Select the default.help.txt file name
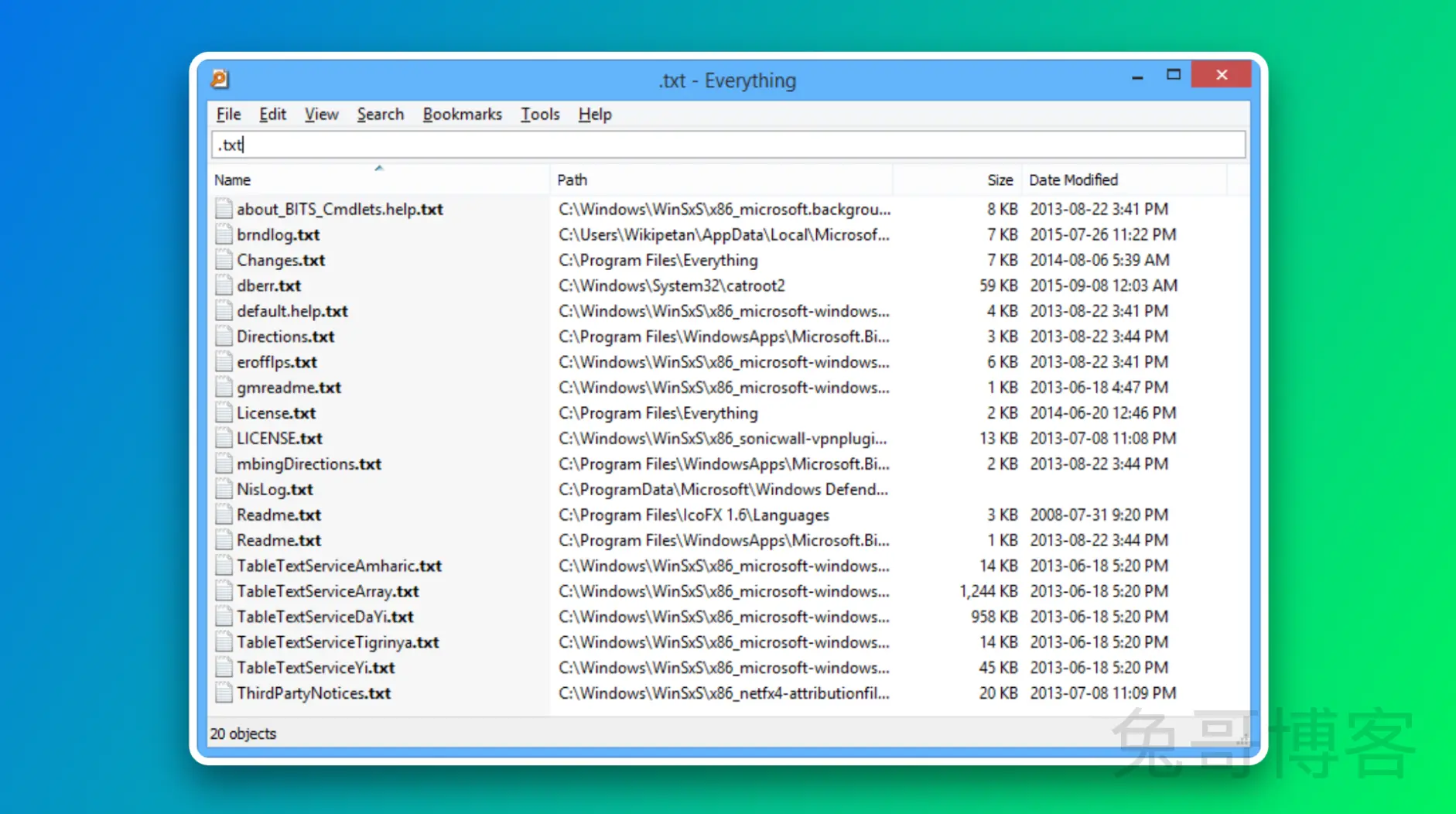The image size is (1456, 814). pyautogui.click(x=292, y=311)
